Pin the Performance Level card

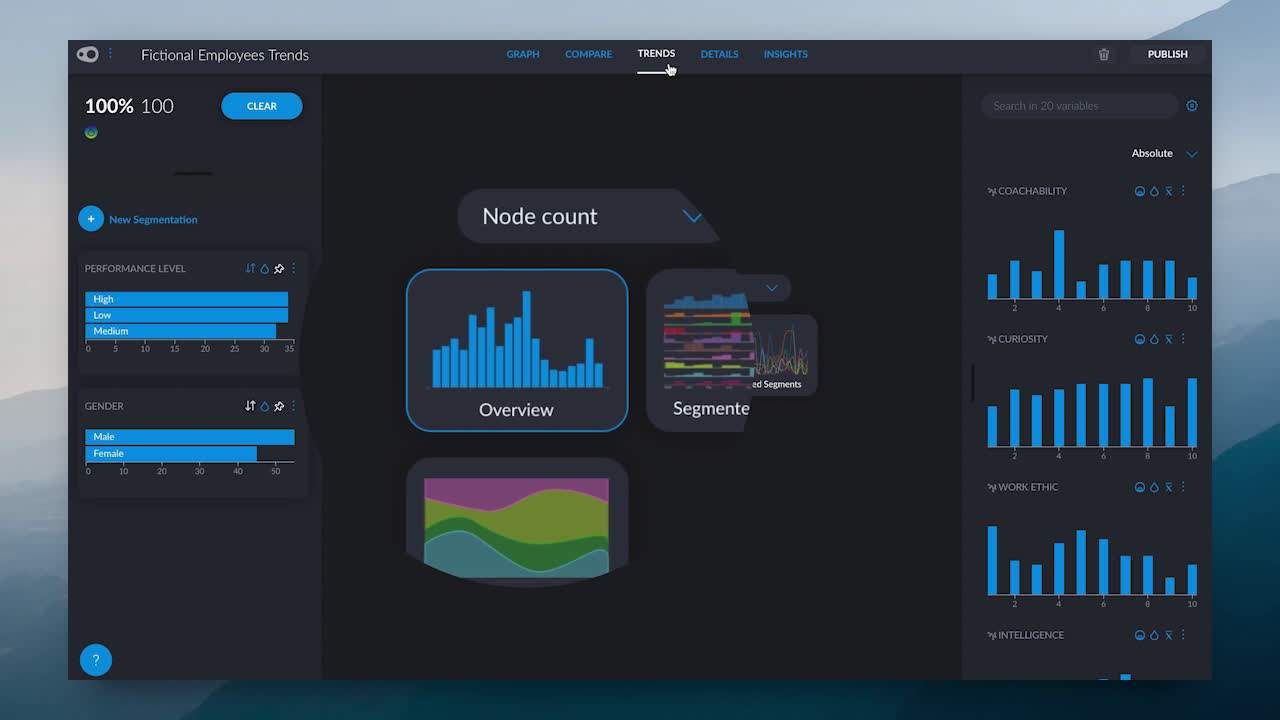point(279,268)
